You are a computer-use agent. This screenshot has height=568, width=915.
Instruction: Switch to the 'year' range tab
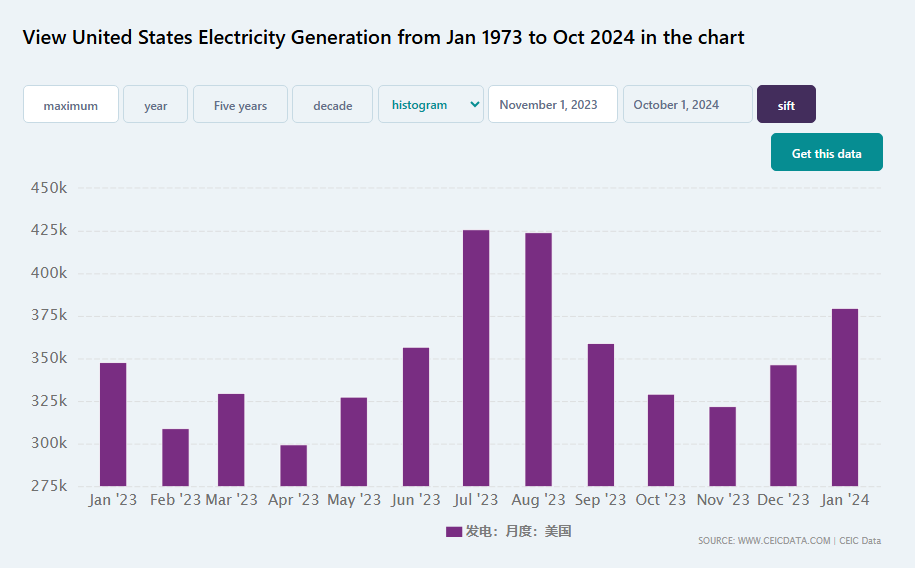click(x=155, y=105)
